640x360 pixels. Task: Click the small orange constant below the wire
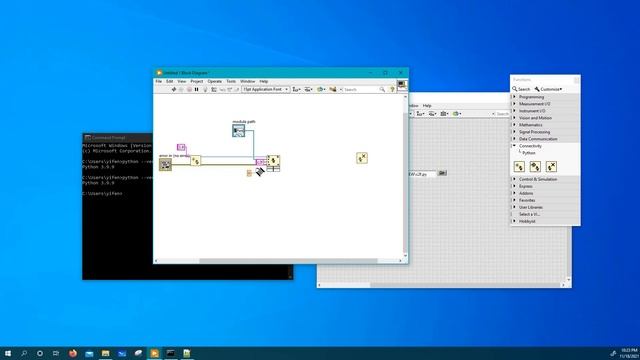click(x=249, y=173)
